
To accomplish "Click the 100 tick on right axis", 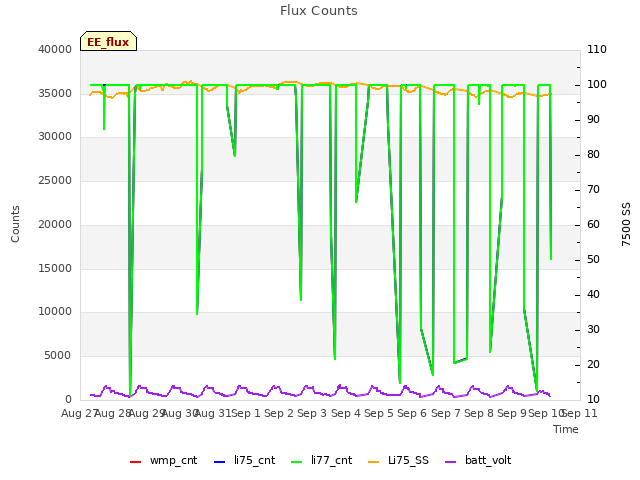I will click(x=597, y=84).
